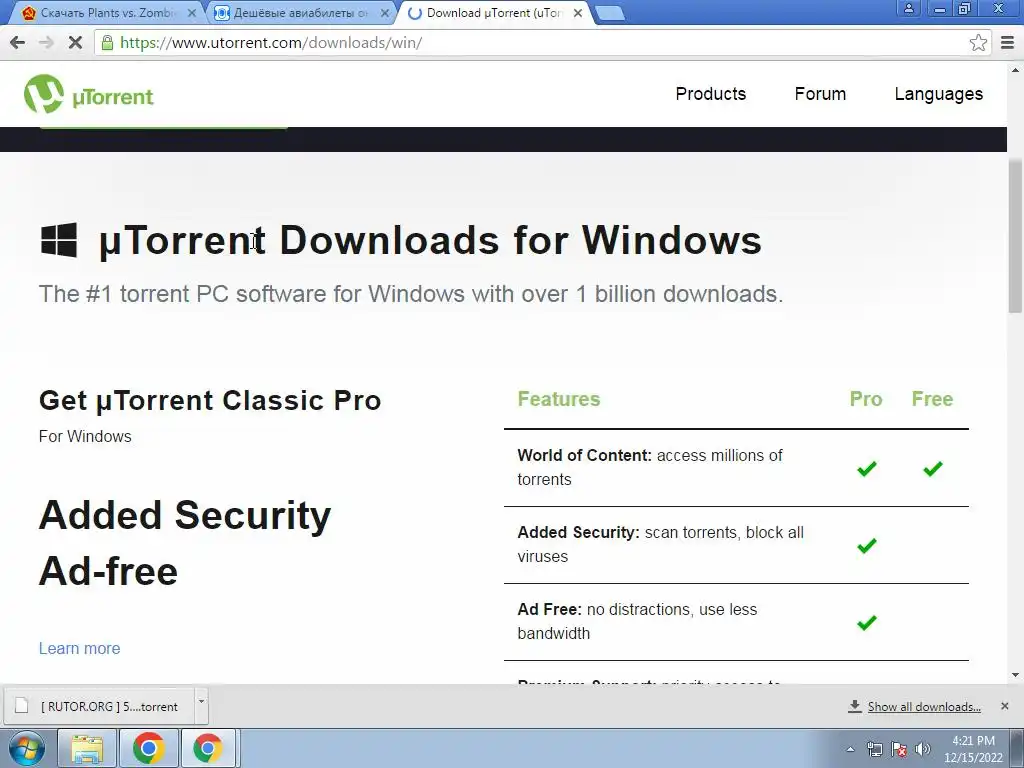Screen dimensions: 1024x768
Task: Click the '#1 torrent PC software' tagline
Action: (x=411, y=294)
